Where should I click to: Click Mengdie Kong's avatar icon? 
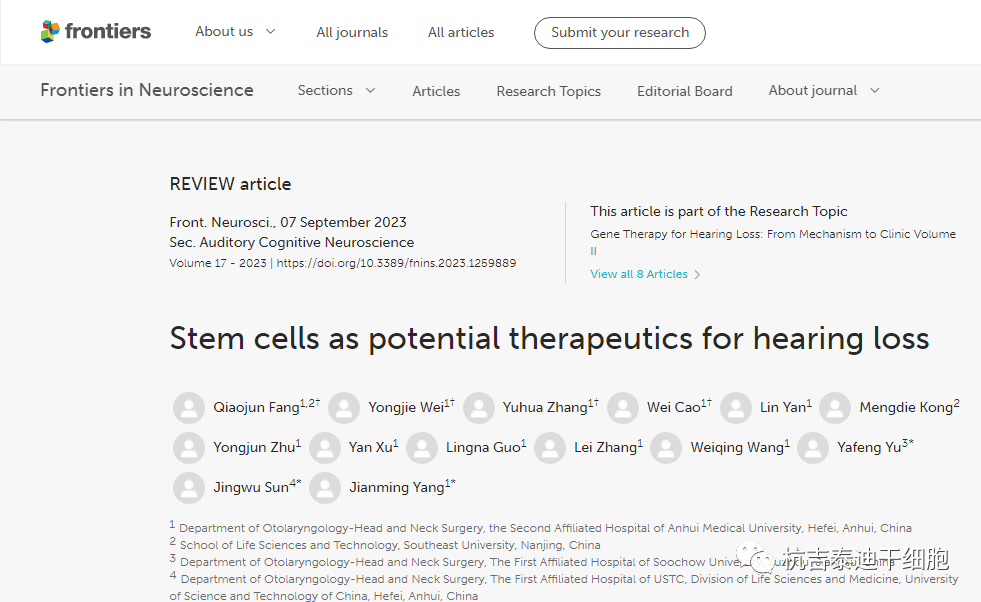835,408
